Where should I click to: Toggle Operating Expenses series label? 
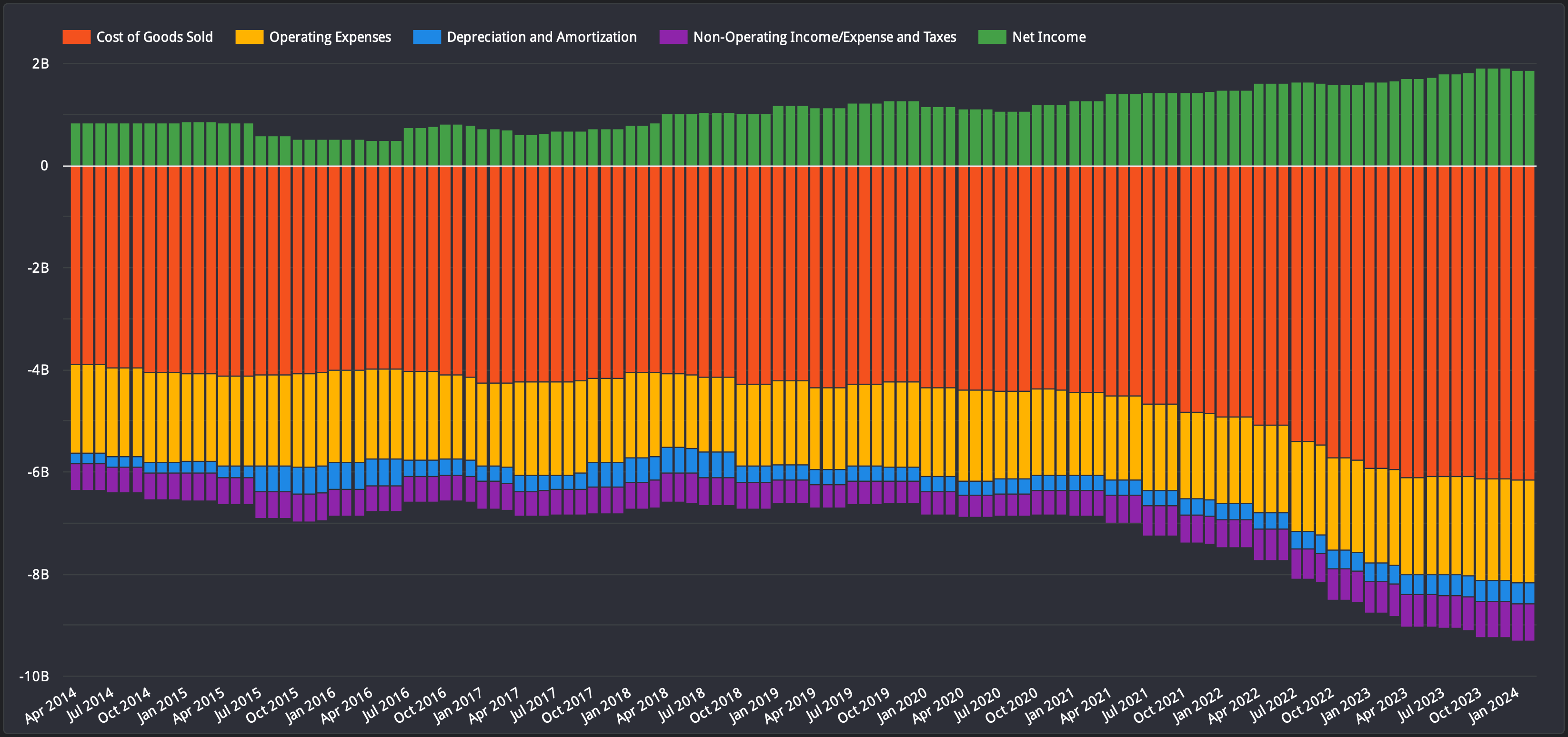330,37
